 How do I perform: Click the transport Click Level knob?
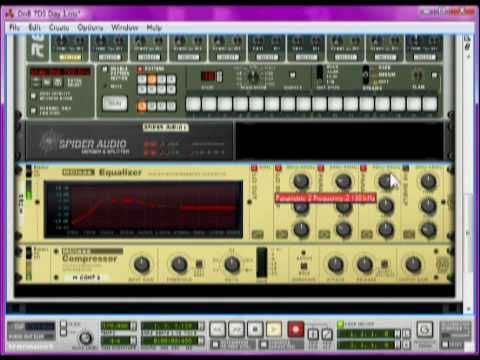tap(85, 338)
